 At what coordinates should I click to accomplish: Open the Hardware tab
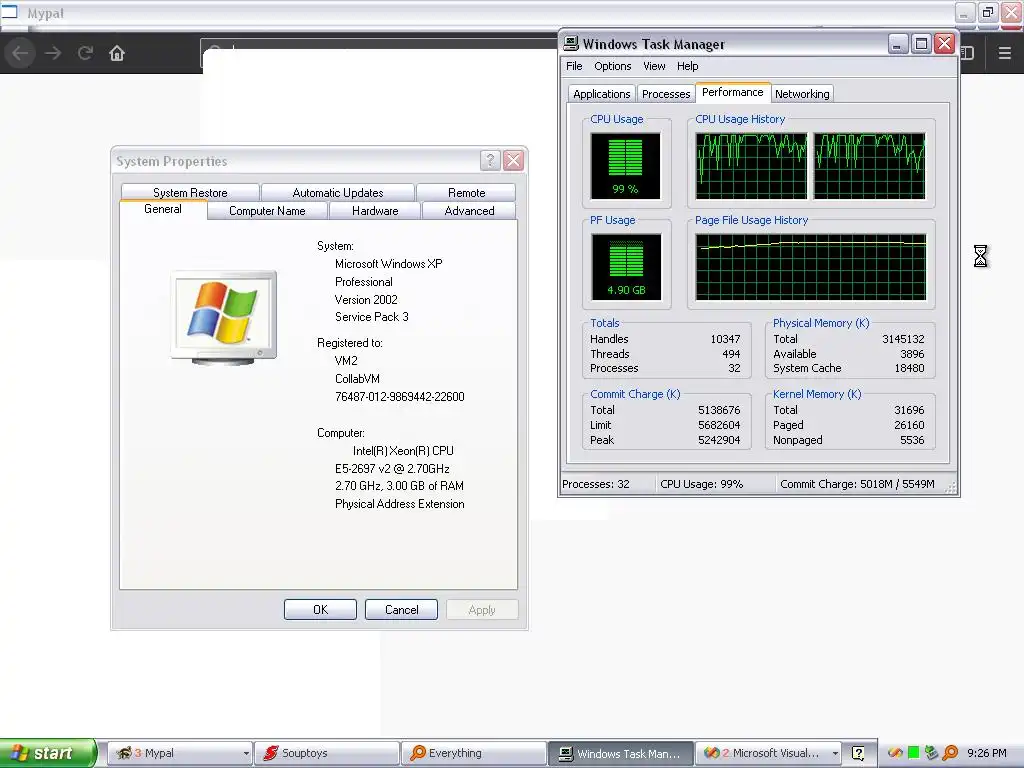(375, 211)
